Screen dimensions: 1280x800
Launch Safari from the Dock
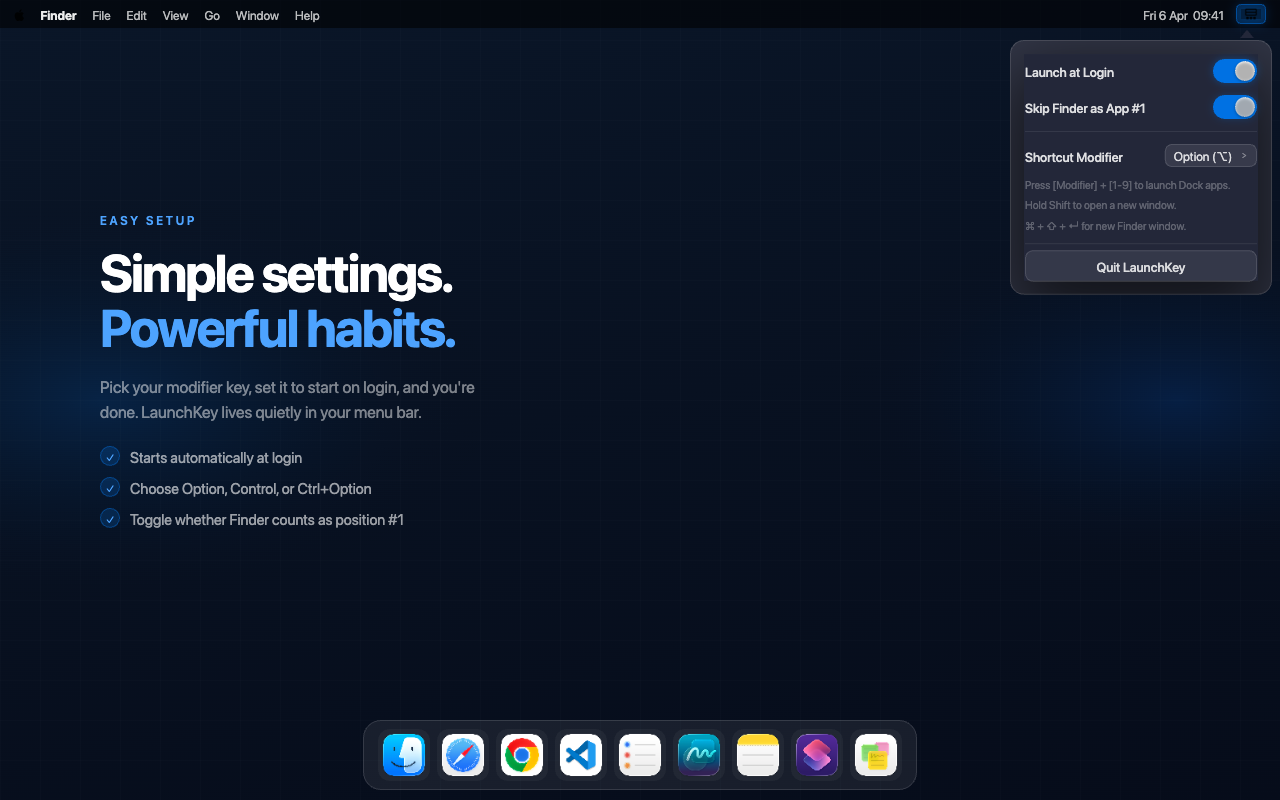(463, 755)
